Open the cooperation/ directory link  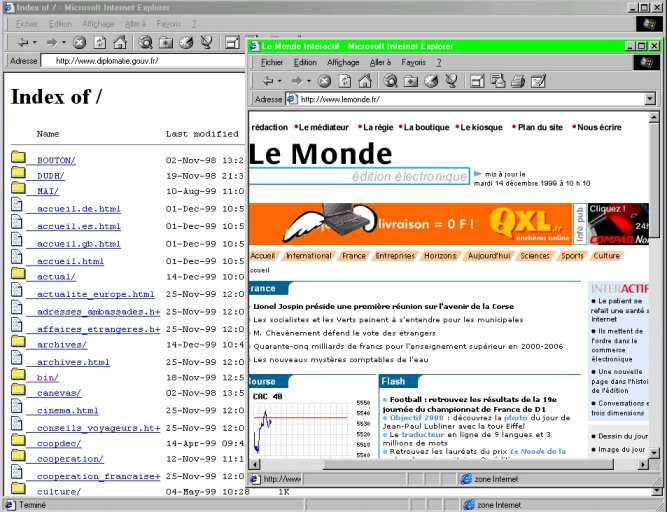coord(70,459)
